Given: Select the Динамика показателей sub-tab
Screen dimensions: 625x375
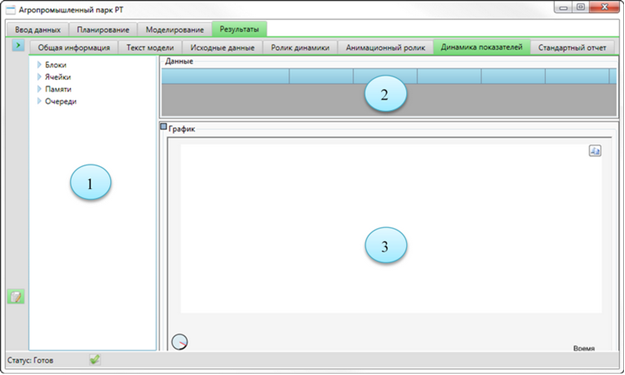Looking at the screenshot, I should [482, 47].
